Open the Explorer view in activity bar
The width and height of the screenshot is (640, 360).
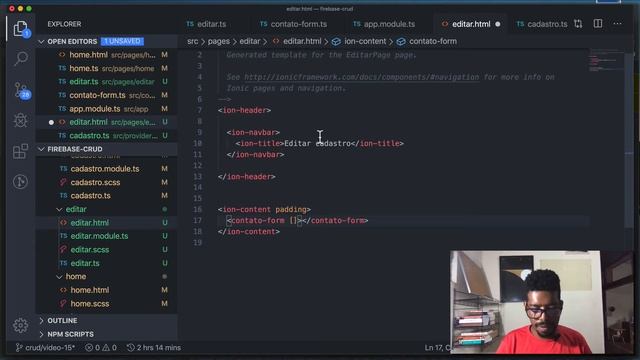click(20, 29)
